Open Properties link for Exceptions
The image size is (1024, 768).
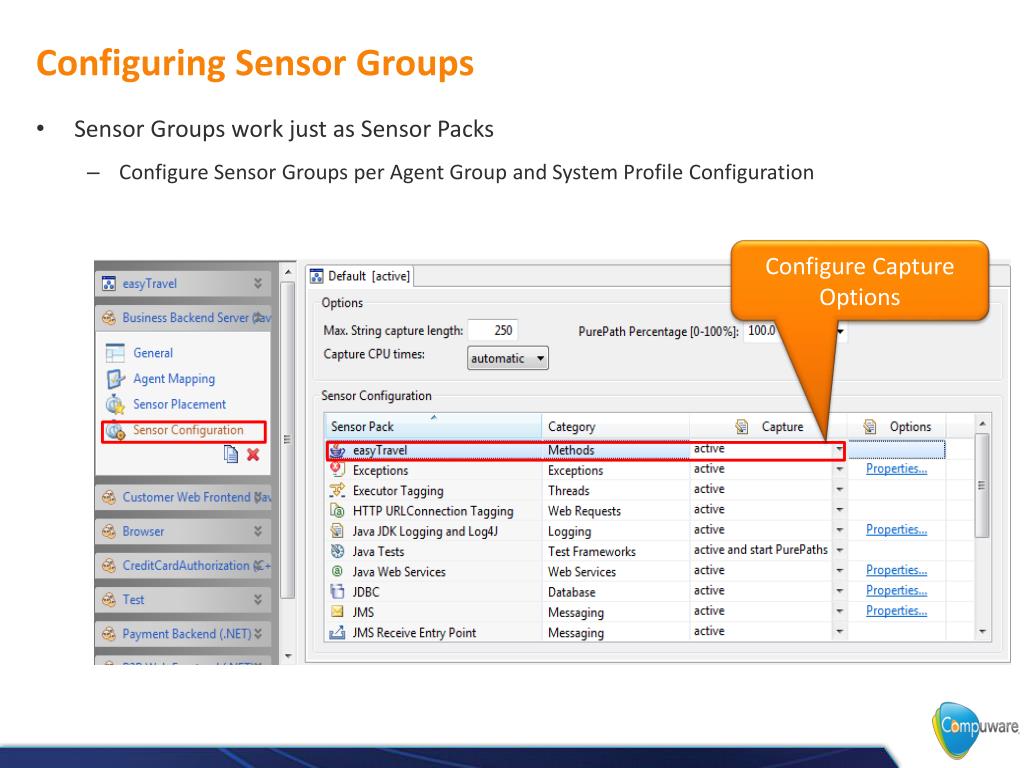(x=896, y=469)
